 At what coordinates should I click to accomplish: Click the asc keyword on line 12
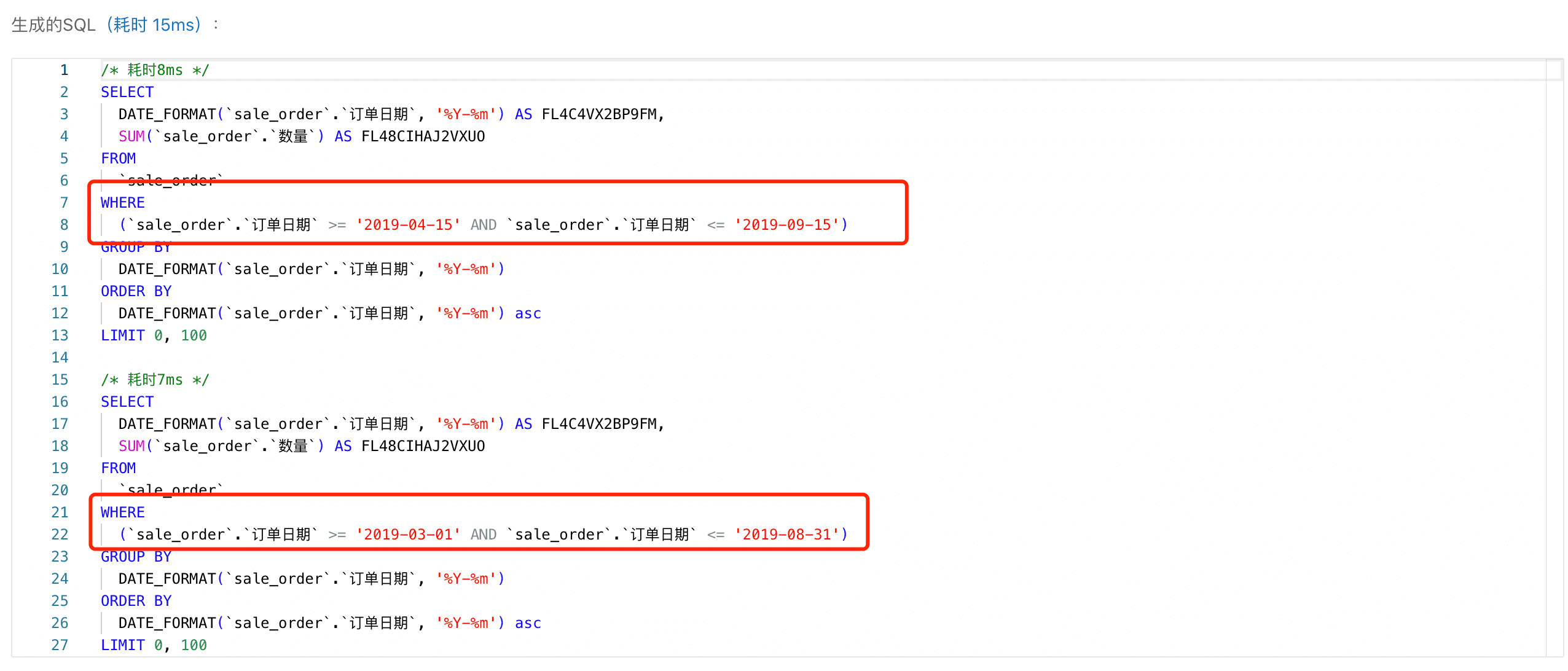coord(528,313)
